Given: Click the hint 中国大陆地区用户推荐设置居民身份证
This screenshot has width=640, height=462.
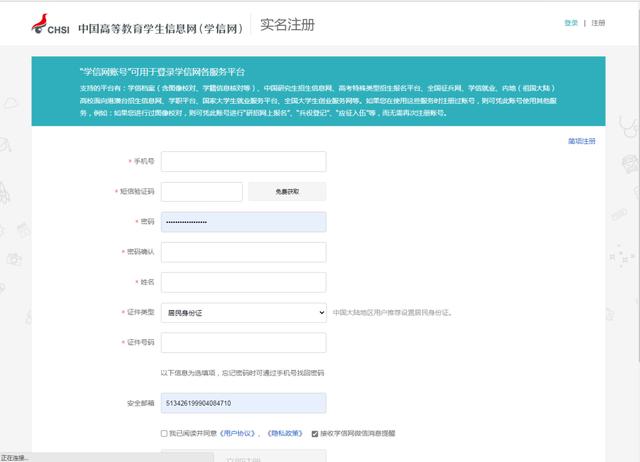Looking at the screenshot, I should point(392,313).
